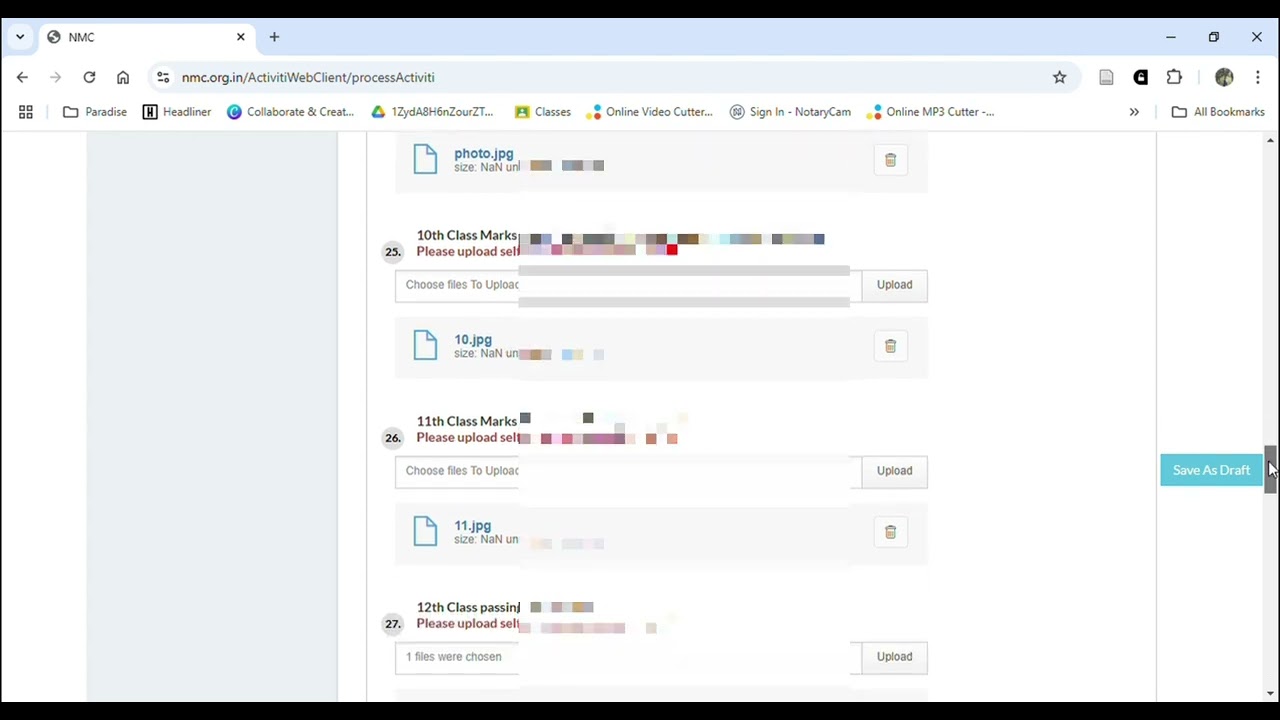Click the address bar URL
This screenshot has width=1280, height=720.
pos(308,77)
